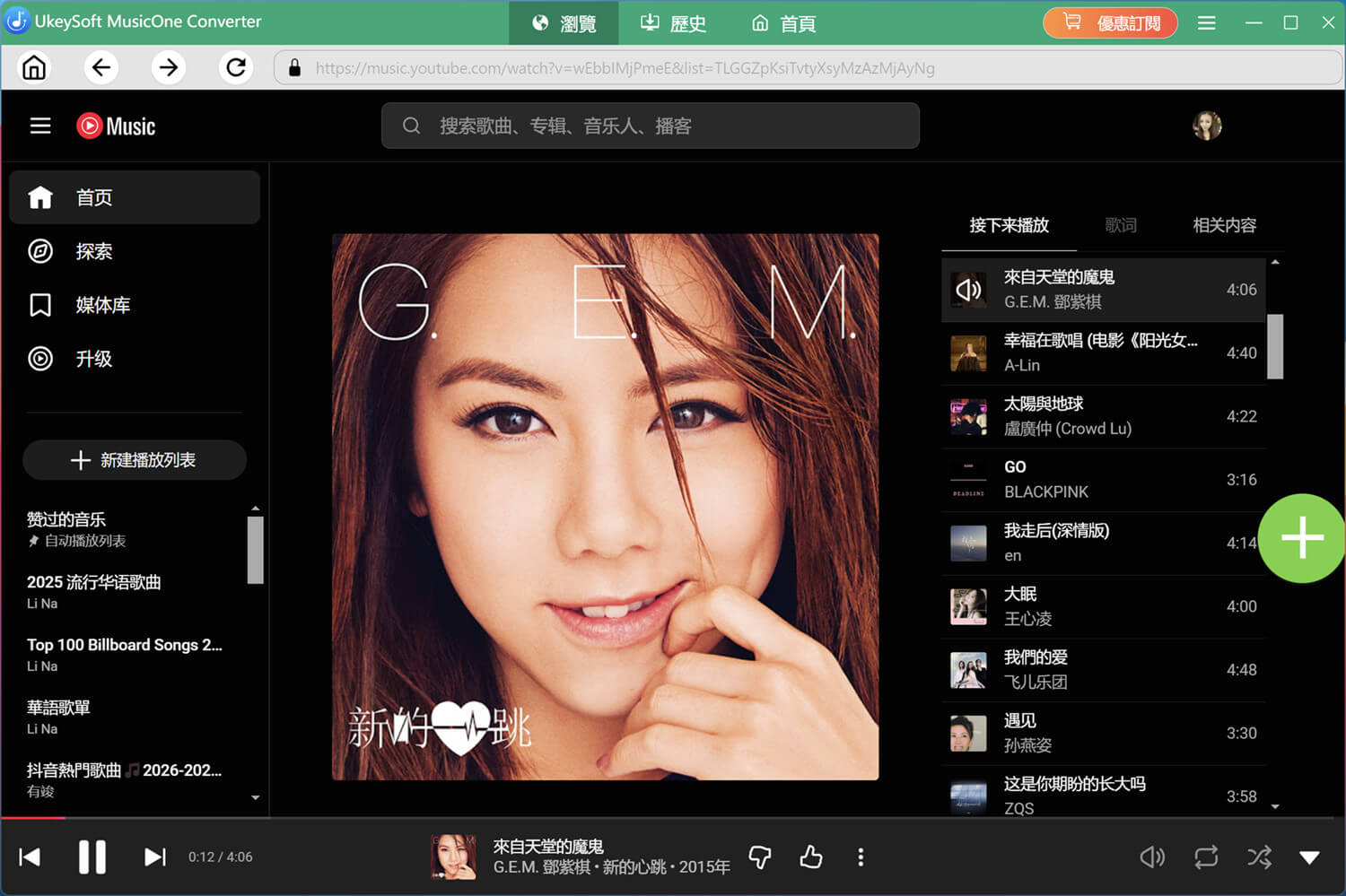
Task: Open the app settings hamburger menu top right
Action: tap(1206, 22)
